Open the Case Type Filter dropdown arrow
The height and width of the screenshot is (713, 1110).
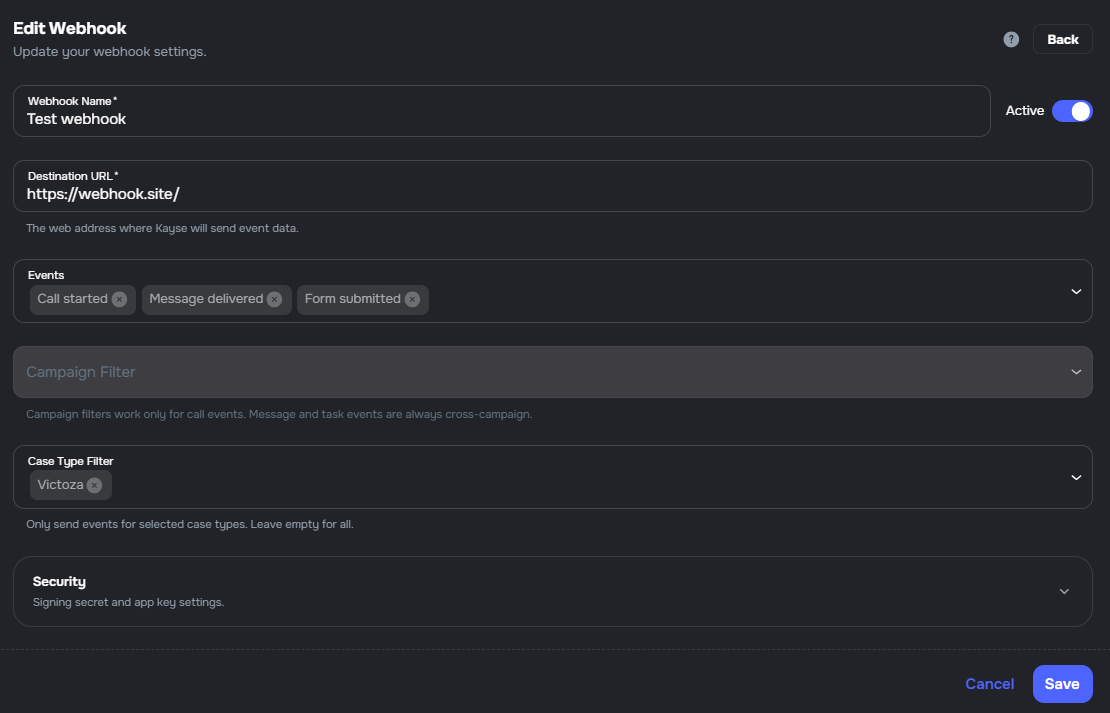1076,477
